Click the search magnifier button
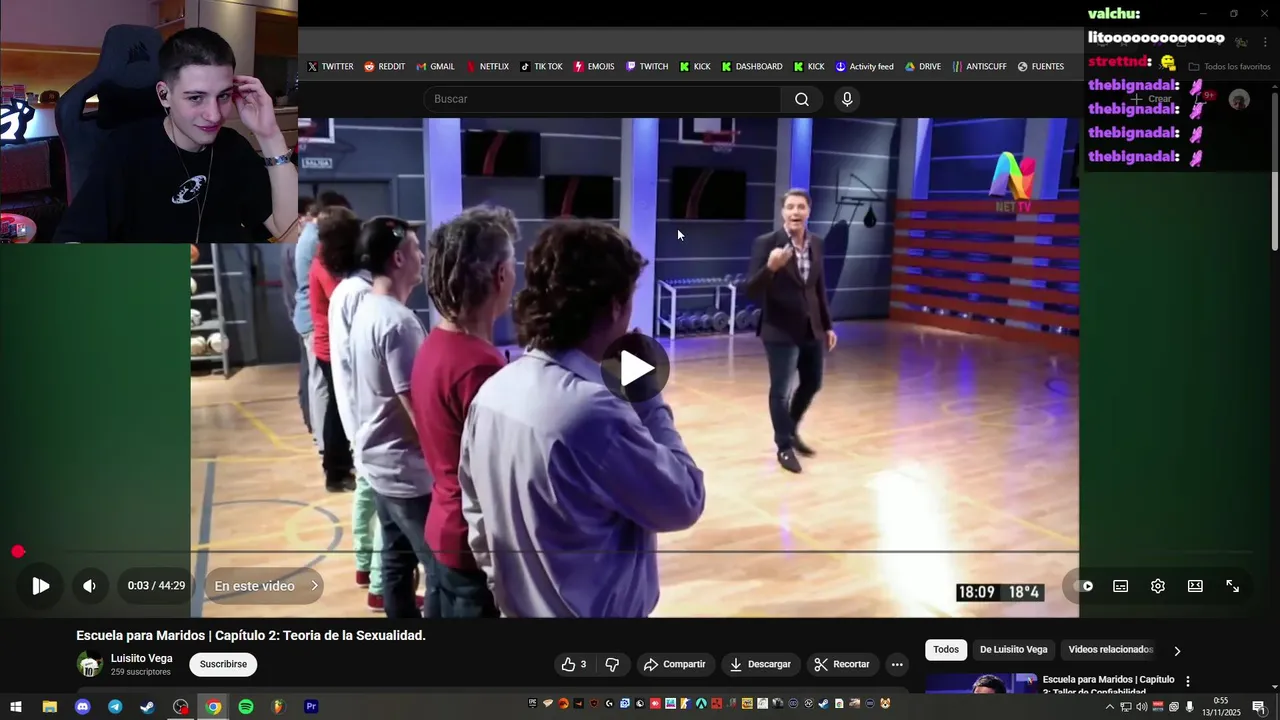This screenshot has height=720, width=1280. tap(802, 99)
